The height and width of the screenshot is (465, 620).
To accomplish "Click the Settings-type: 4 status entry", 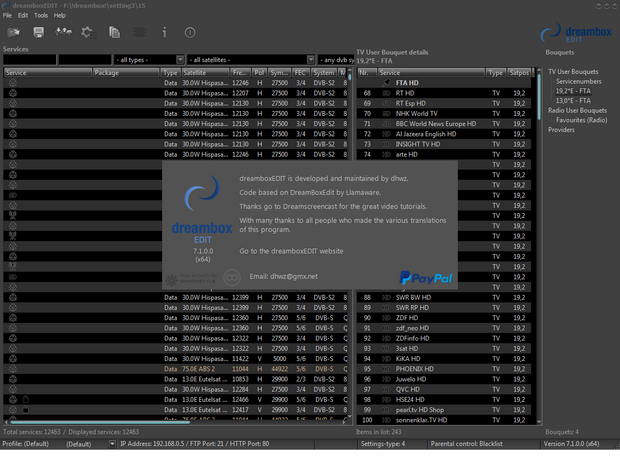I will tap(383, 444).
